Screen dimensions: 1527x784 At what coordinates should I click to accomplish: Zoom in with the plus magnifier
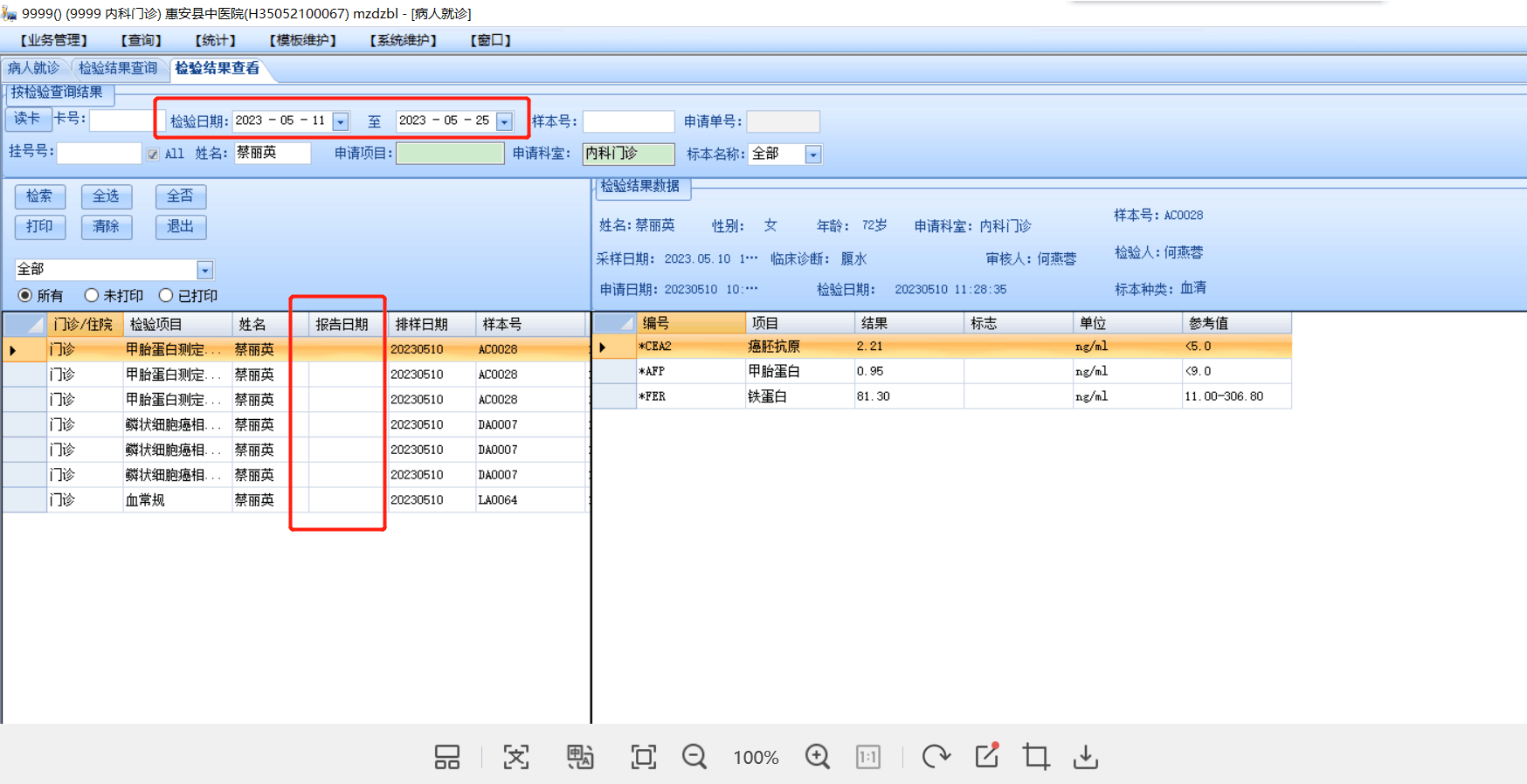[818, 757]
